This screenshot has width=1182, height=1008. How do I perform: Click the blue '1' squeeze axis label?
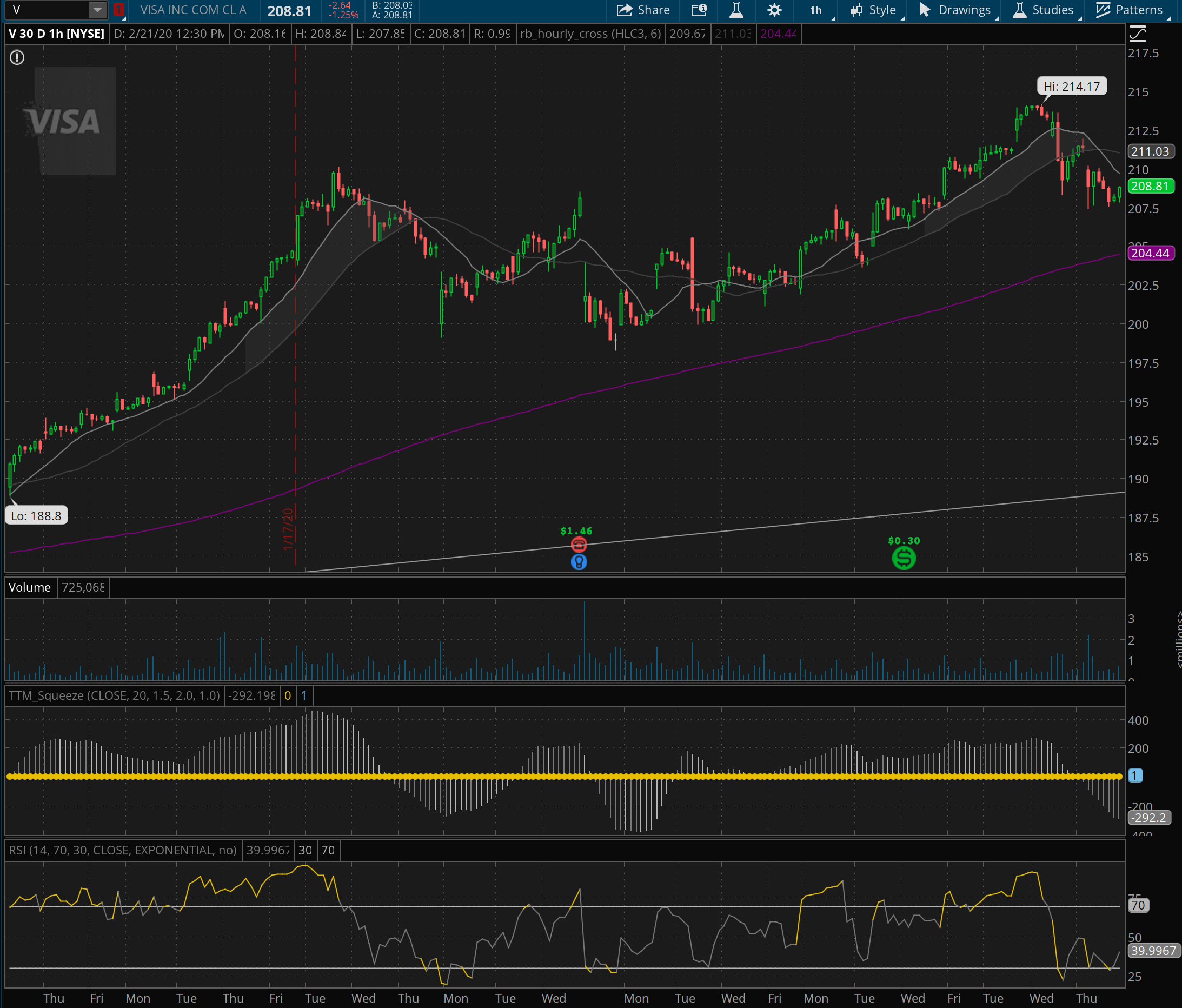pos(1134,776)
